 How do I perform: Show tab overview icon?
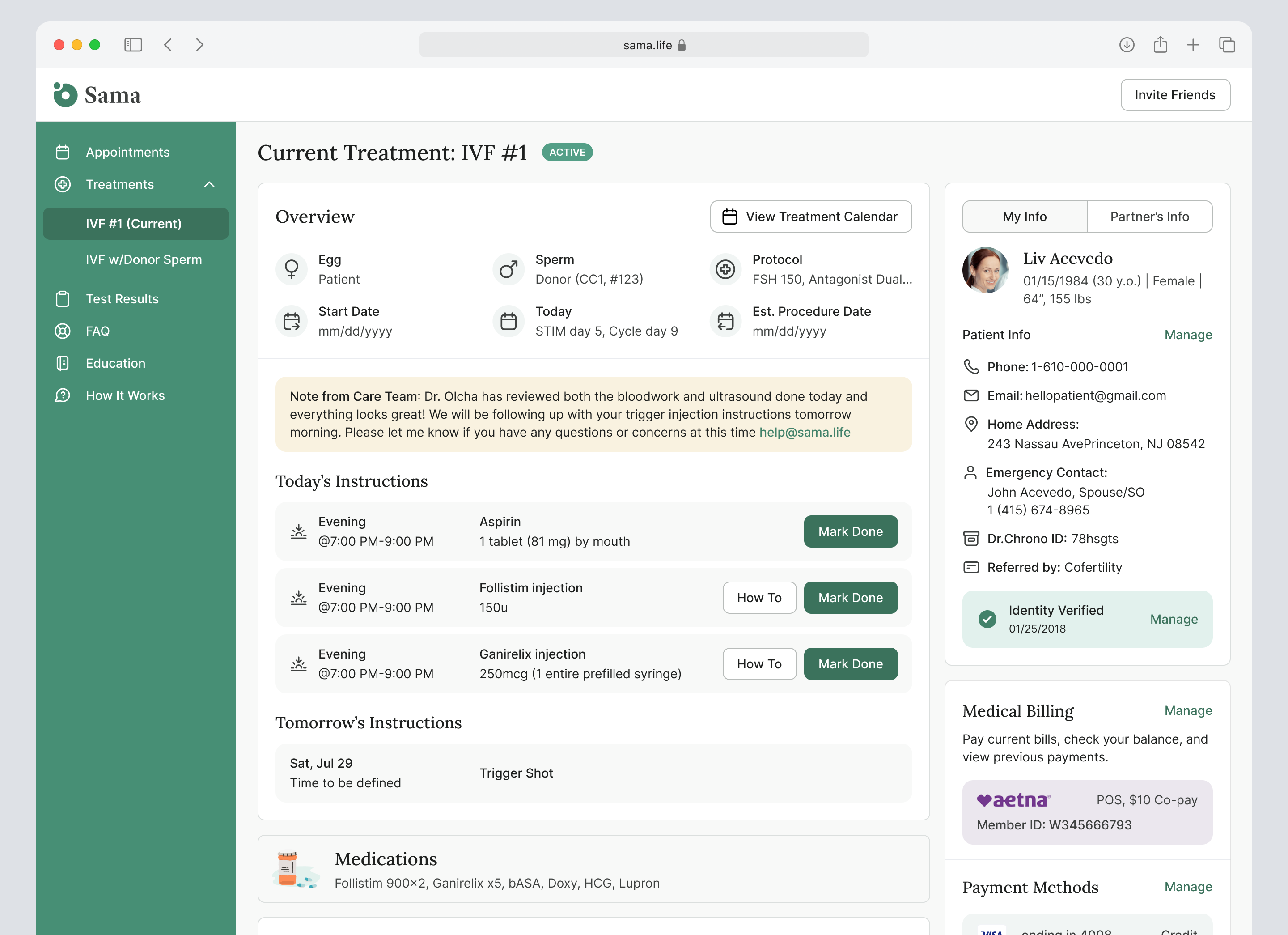tap(1227, 45)
